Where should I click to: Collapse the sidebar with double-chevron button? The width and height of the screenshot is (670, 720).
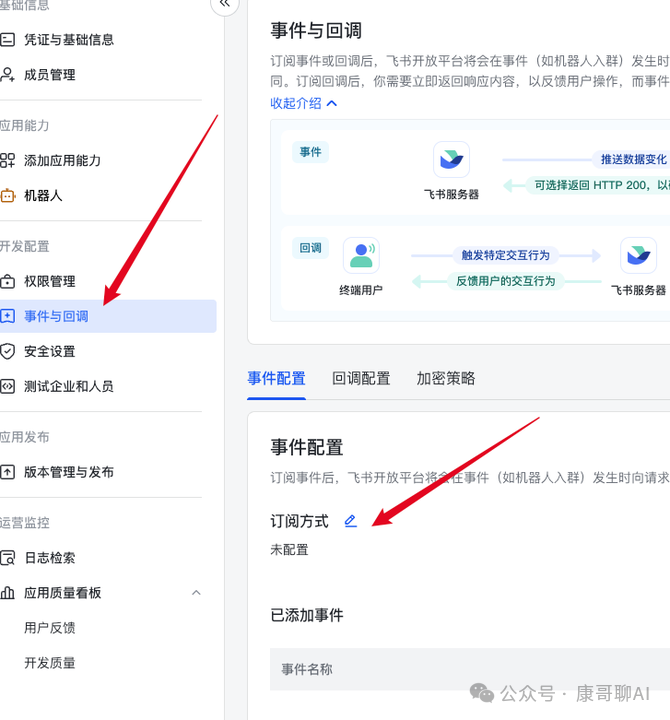pos(225,4)
